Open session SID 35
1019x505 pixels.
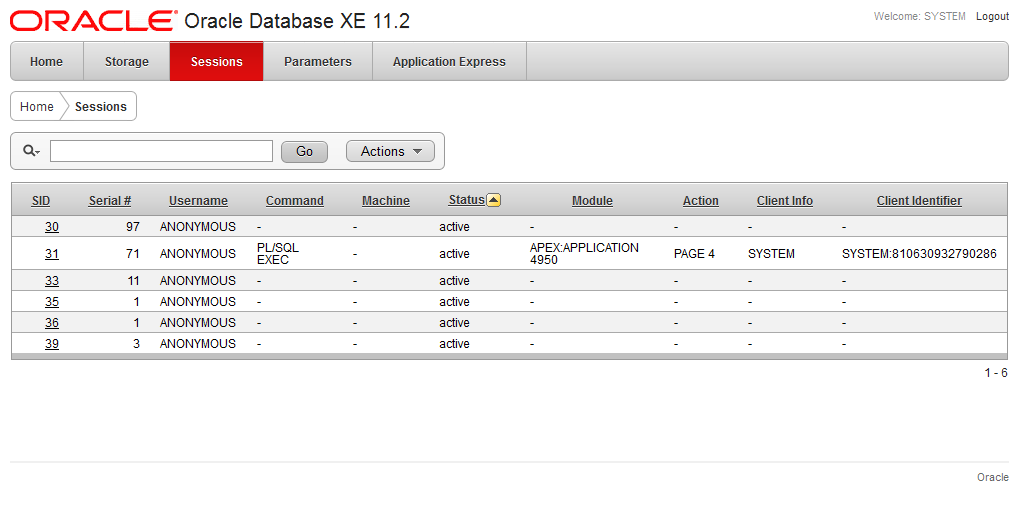click(x=52, y=302)
